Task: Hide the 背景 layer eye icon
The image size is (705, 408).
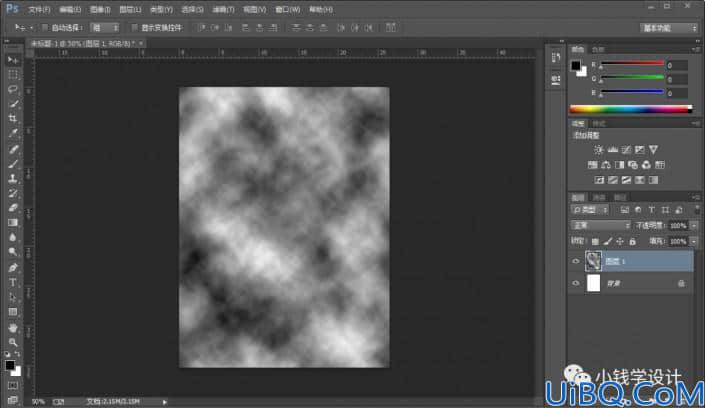Action: tap(576, 283)
